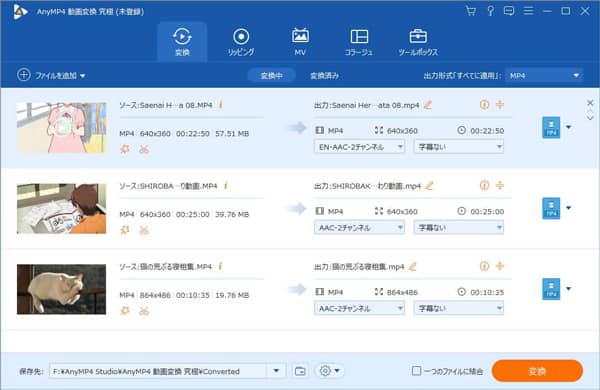Show output info icon for SHIROBAK row
600x390 pixels.
(x=484, y=185)
